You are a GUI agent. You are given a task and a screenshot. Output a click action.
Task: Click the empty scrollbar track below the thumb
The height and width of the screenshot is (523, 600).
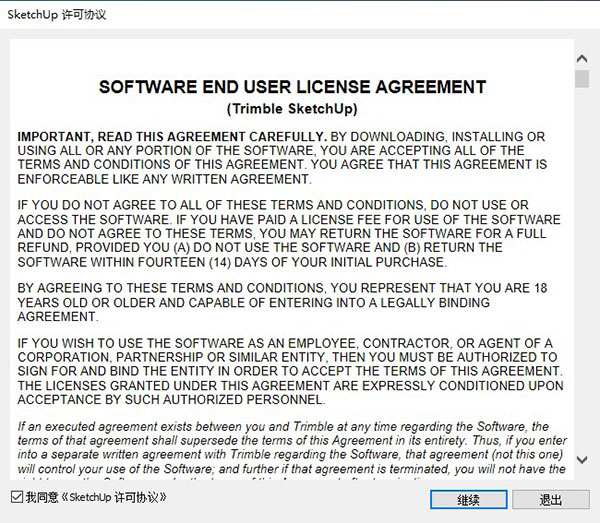(x=582, y=268)
